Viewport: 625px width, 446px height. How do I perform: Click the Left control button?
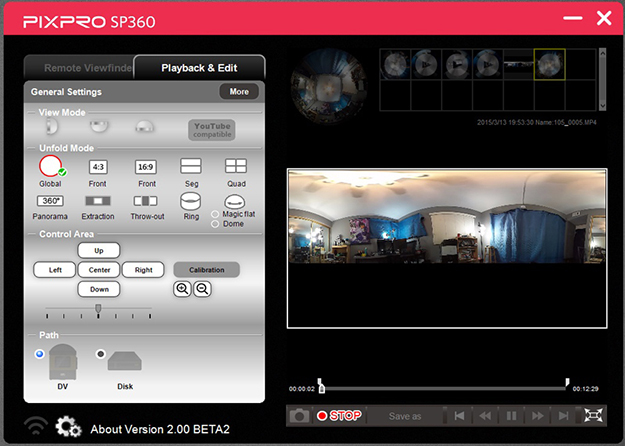click(x=55, y=270)
